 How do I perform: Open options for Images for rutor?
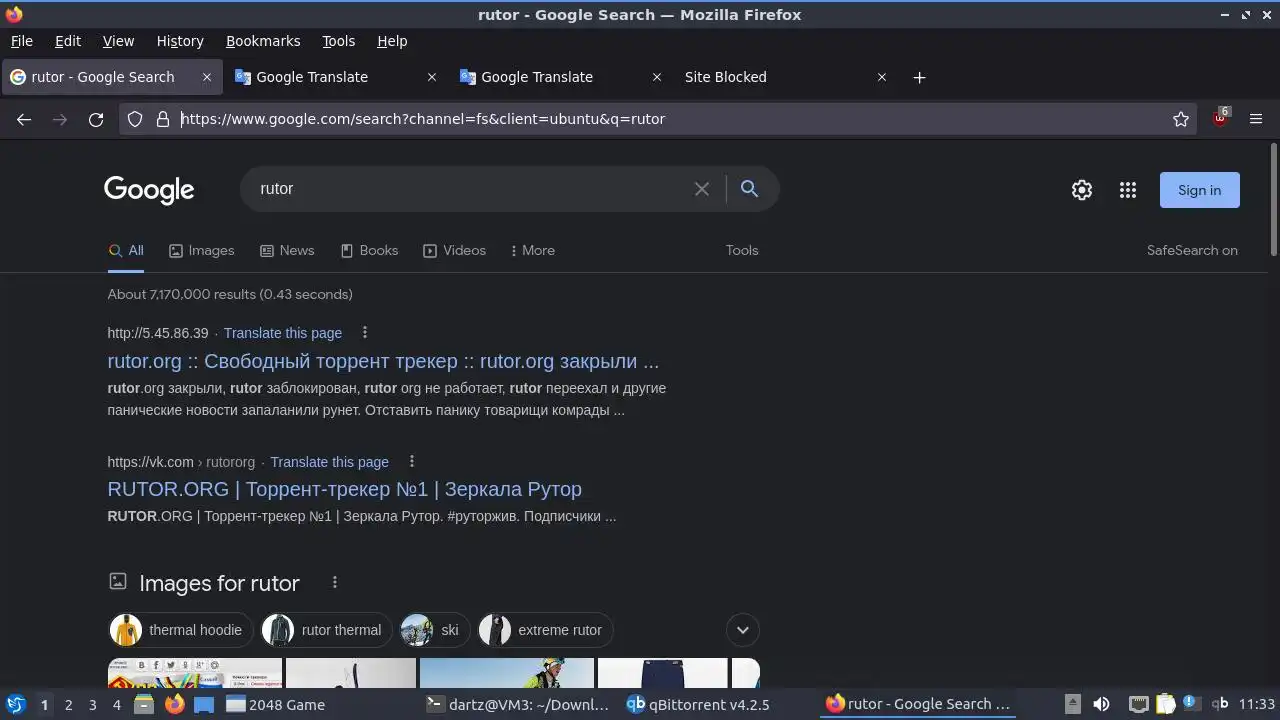coord(335,583)
